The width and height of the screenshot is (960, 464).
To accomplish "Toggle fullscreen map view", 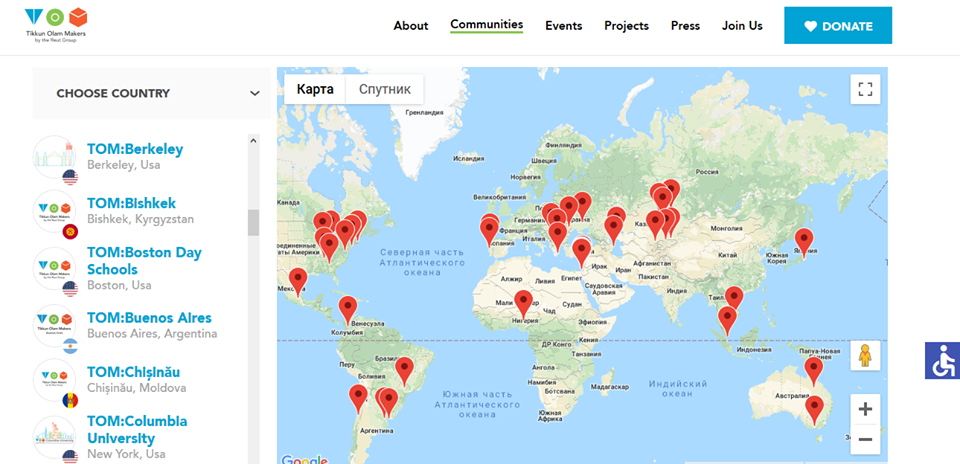I will [x=865, y=89].
